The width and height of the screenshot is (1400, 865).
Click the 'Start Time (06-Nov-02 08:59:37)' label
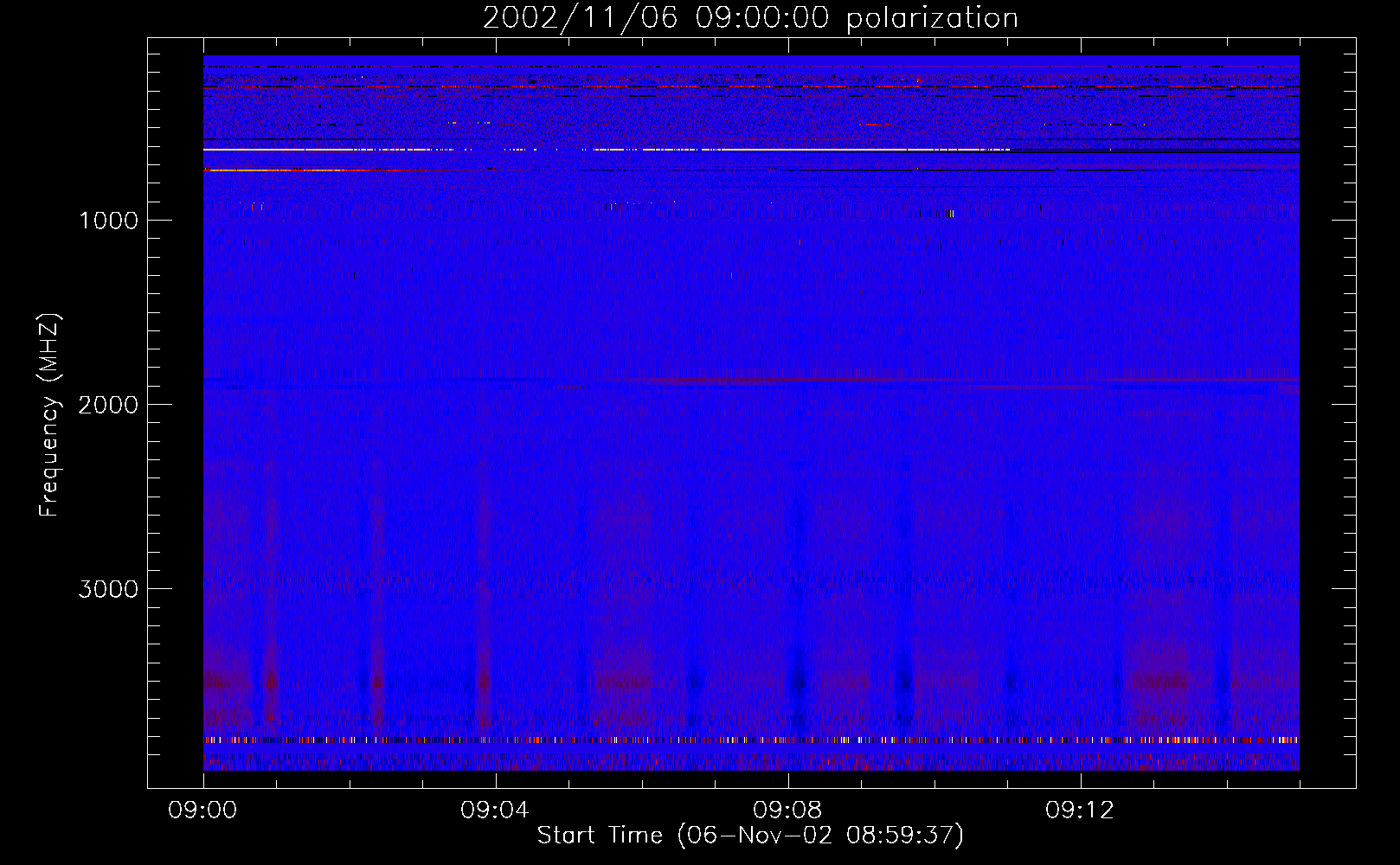coord(750,836)
